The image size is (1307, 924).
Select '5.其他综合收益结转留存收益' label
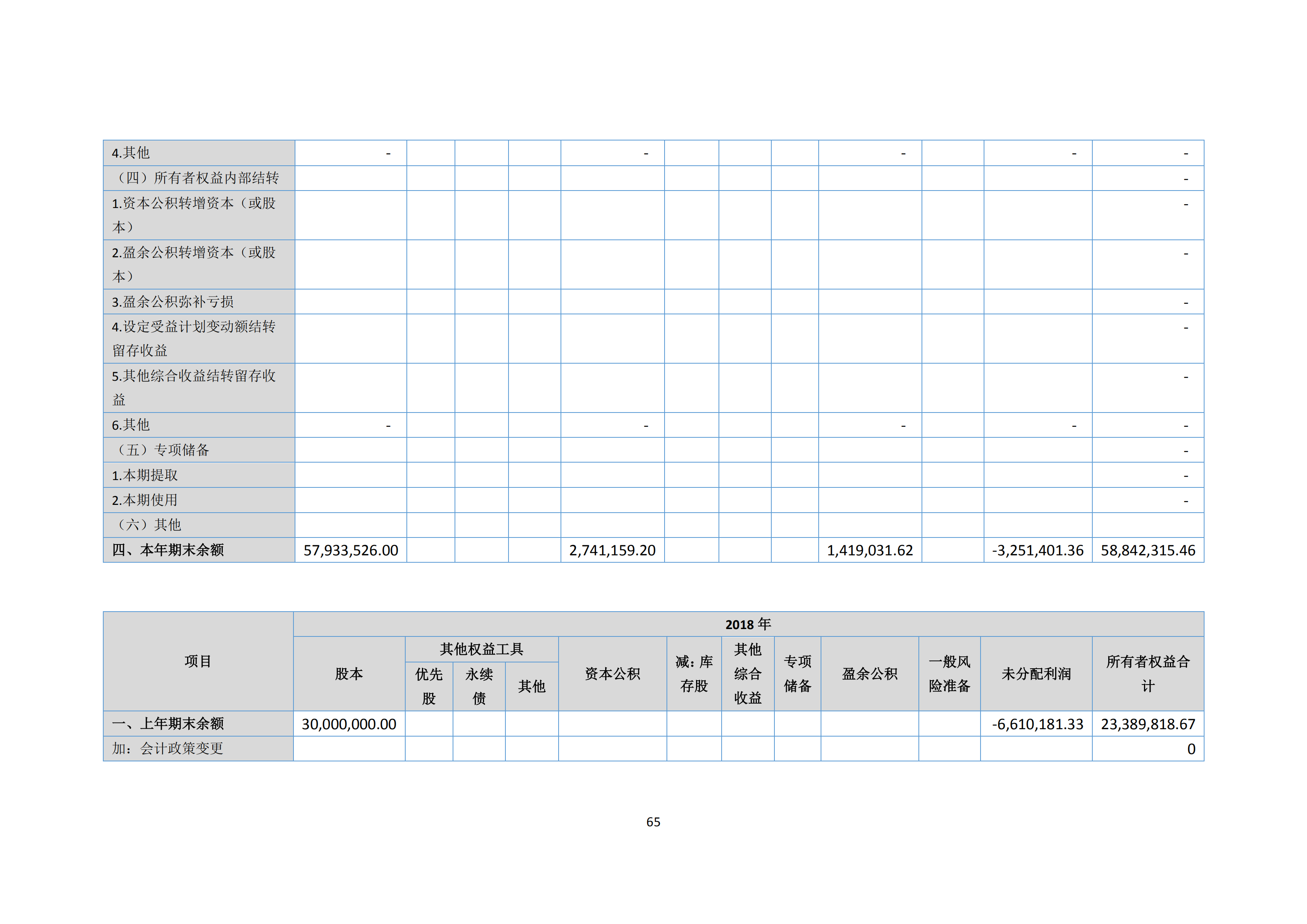point(194,388)
